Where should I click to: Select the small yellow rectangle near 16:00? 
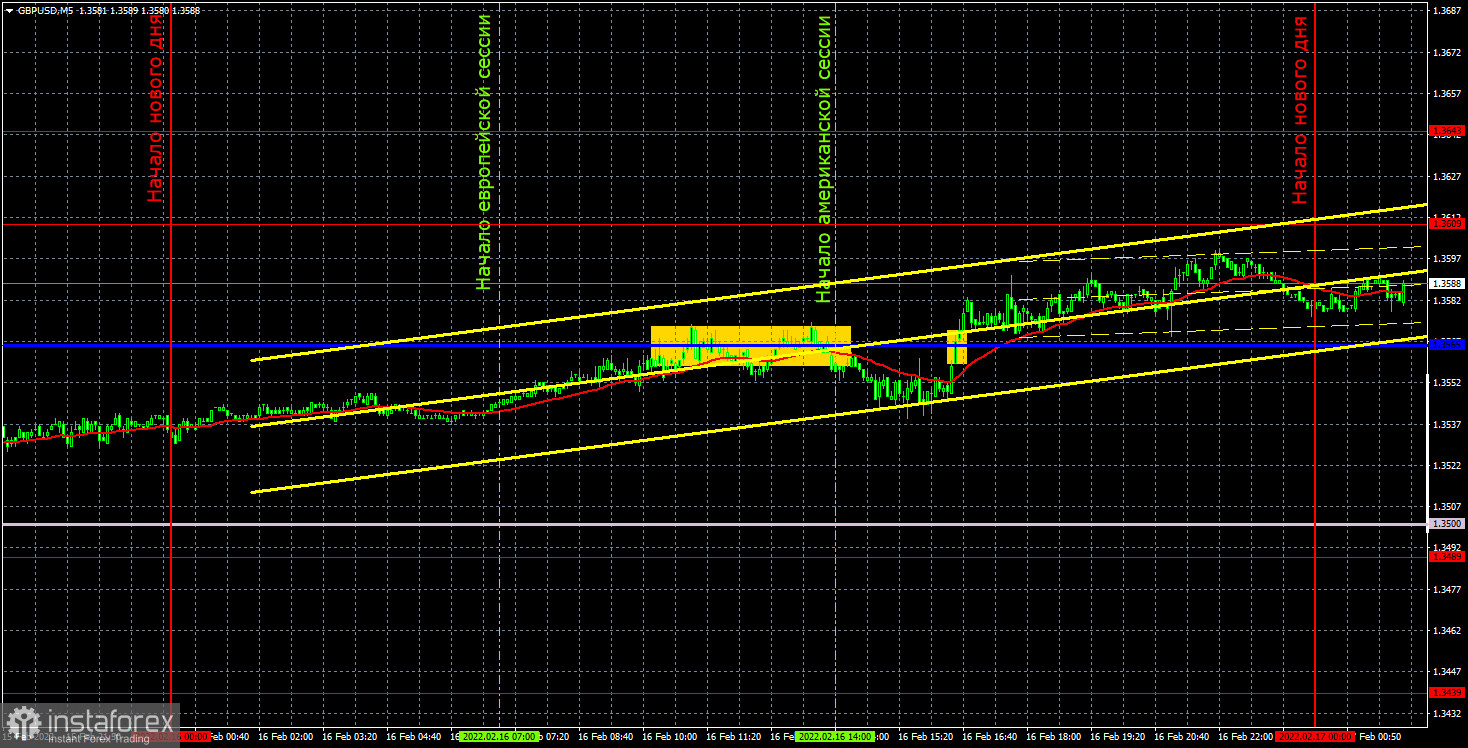(x=957, y=347)
